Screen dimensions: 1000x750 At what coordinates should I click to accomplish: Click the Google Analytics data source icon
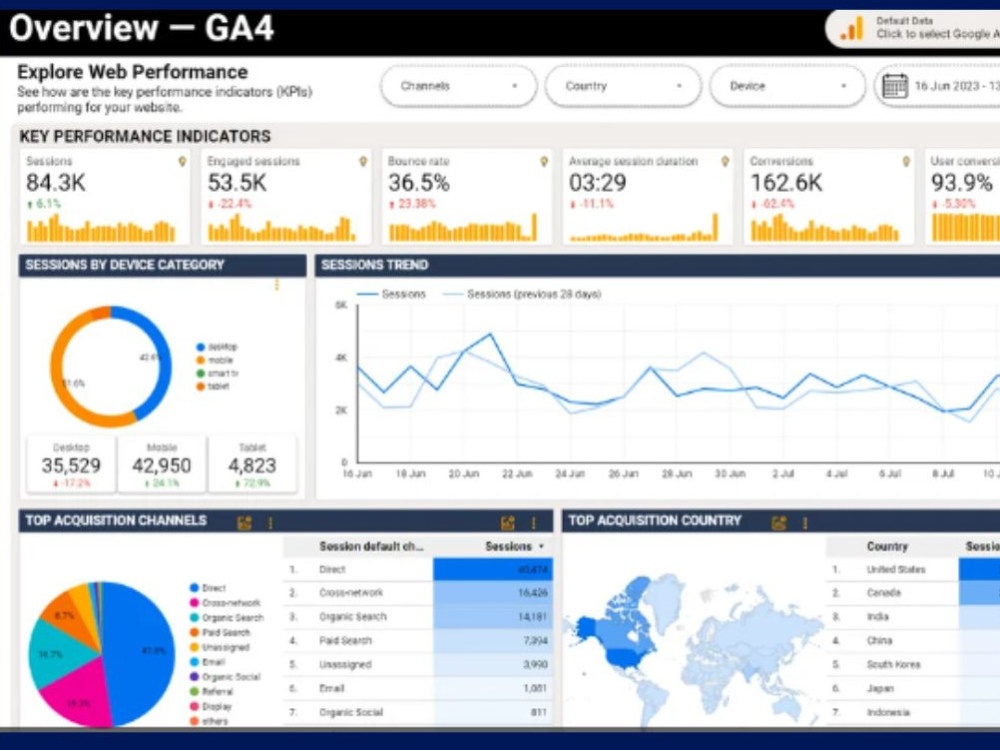[x=851, y=28]
